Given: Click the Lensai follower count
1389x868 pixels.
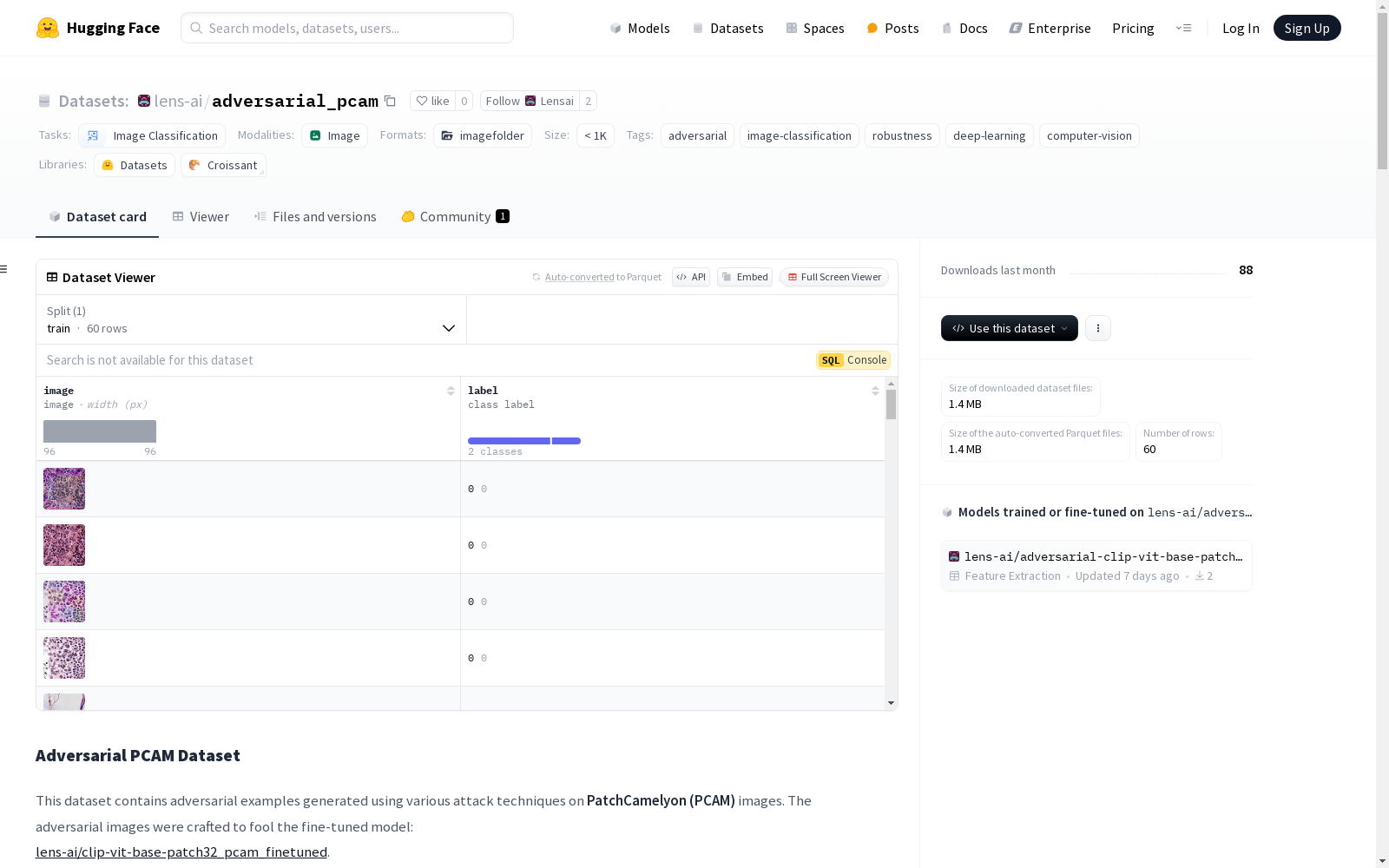Looking at the screenshot, I should click(588, 101).
